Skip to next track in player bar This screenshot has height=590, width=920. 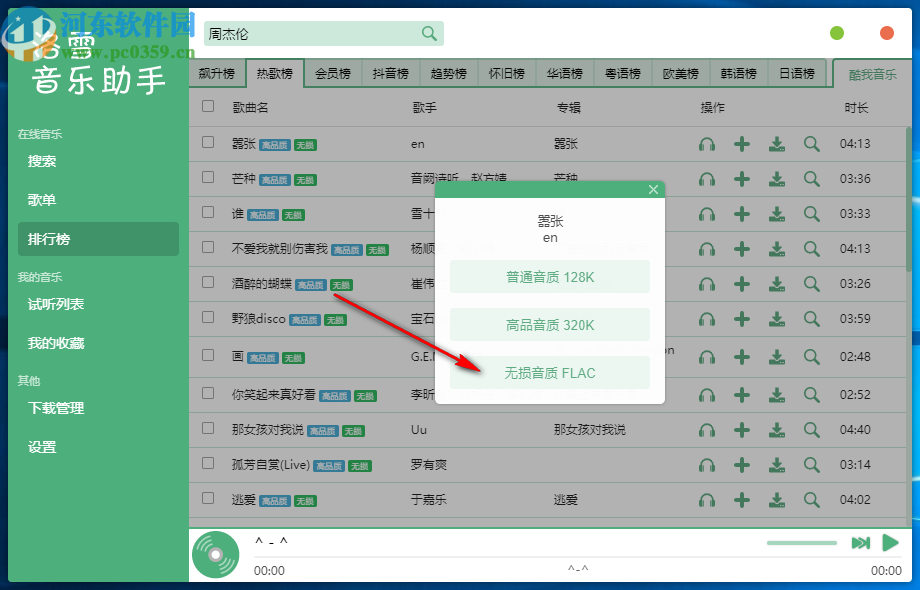pos(861,543)
